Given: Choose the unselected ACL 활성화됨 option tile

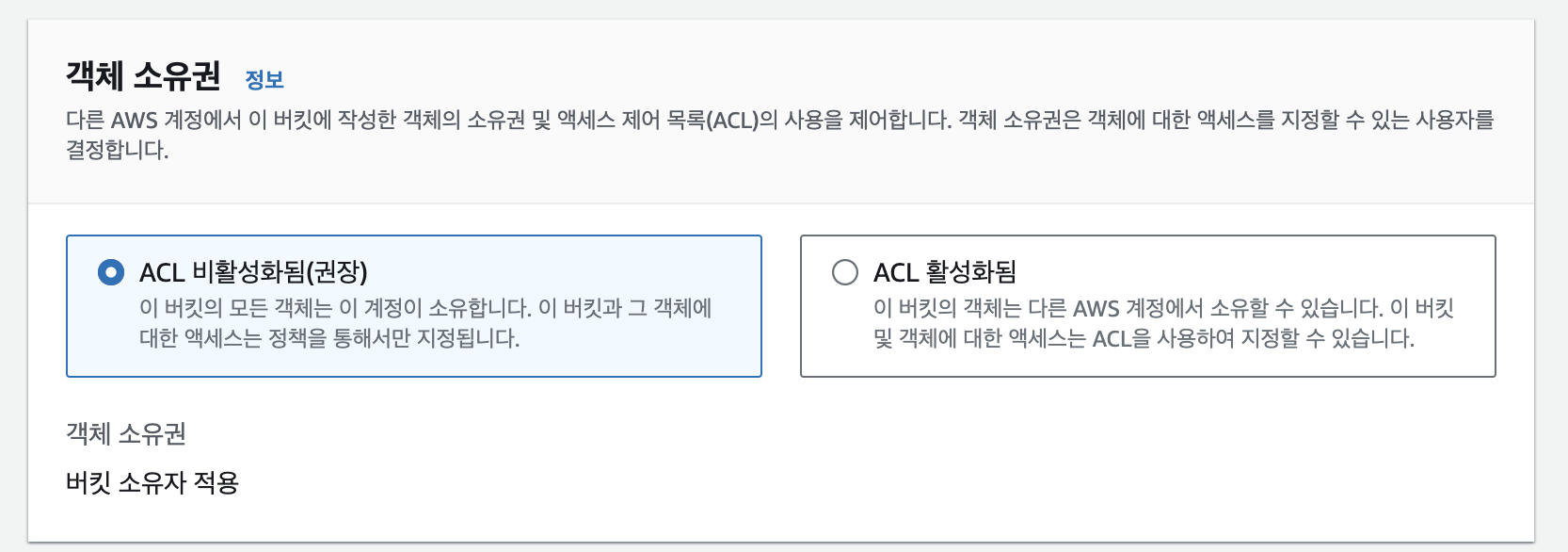Looking at the screenshot, I should pos(1148,306).
